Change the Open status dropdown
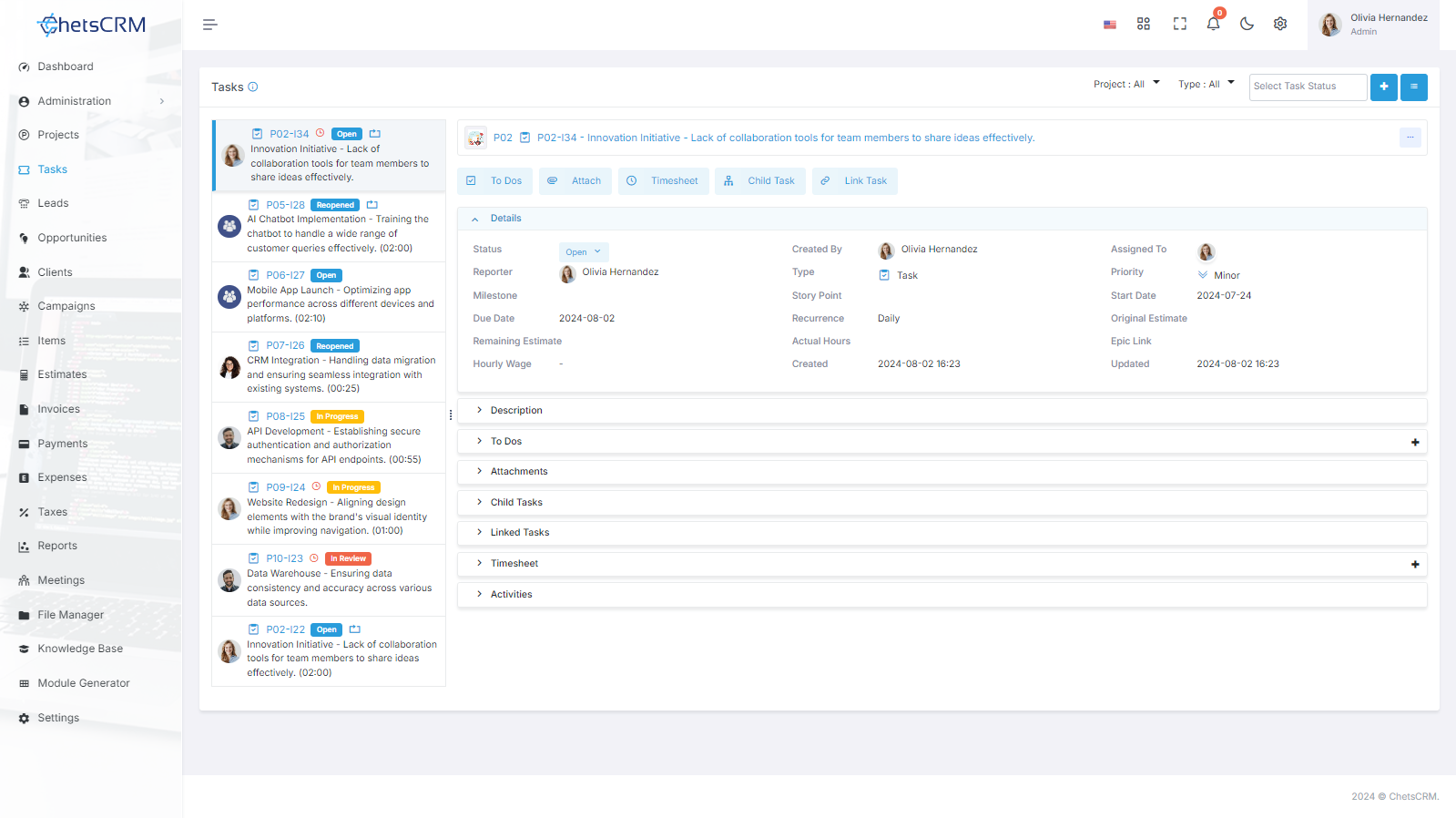 [584, 252]
